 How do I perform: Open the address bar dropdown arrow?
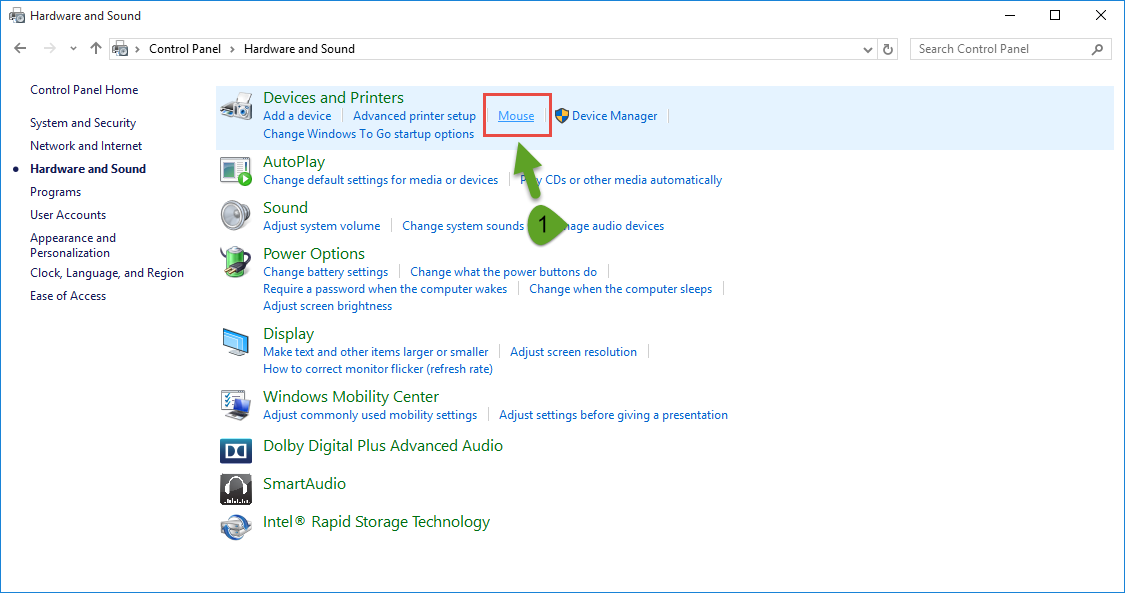(x=867, y=48)
